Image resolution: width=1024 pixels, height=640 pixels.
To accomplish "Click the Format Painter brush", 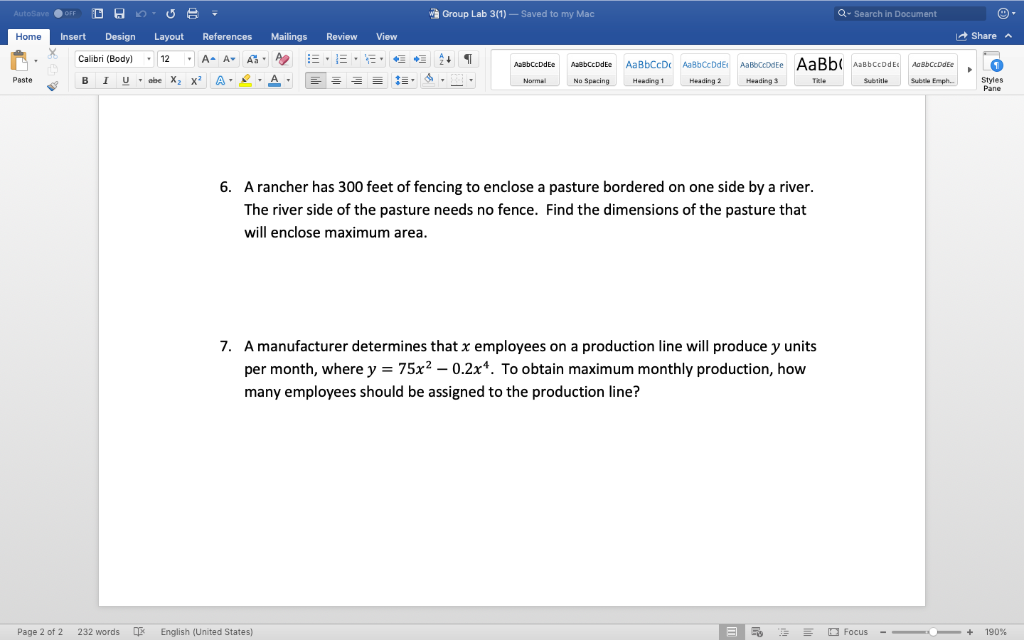I will [x=53, y=86].
